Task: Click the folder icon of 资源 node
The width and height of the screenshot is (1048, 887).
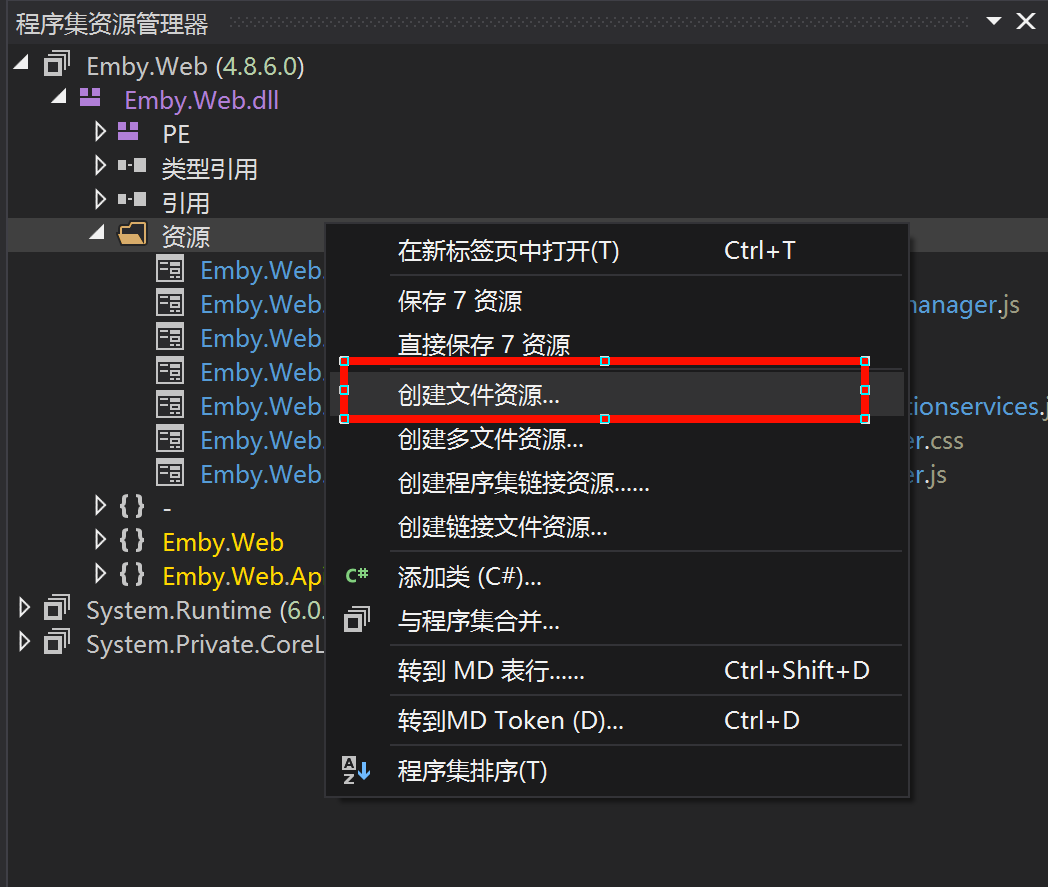Action: [x=132, y=235]
